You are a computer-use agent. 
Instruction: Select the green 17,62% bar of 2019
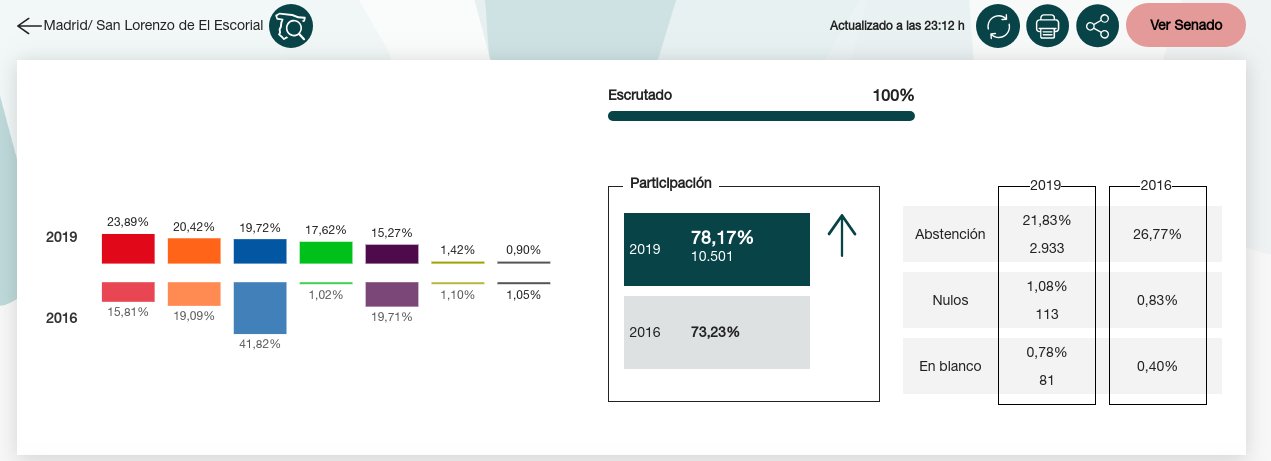pos(326,252)
